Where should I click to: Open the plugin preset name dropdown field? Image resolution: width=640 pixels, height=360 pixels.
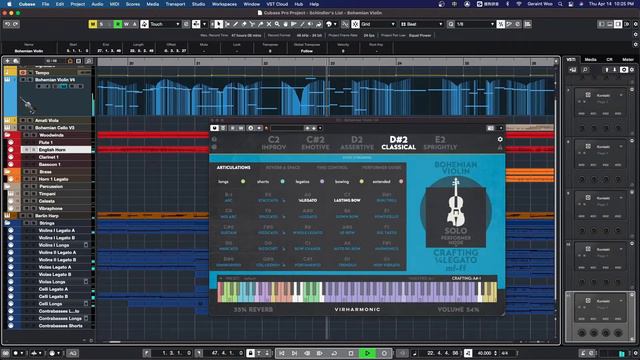[x=287, y=128]
